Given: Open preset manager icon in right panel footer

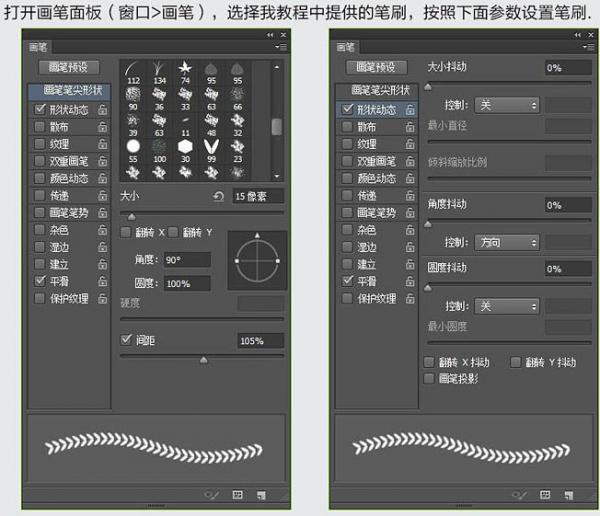Looking at the screenshot, I should (x=545, y=495).
